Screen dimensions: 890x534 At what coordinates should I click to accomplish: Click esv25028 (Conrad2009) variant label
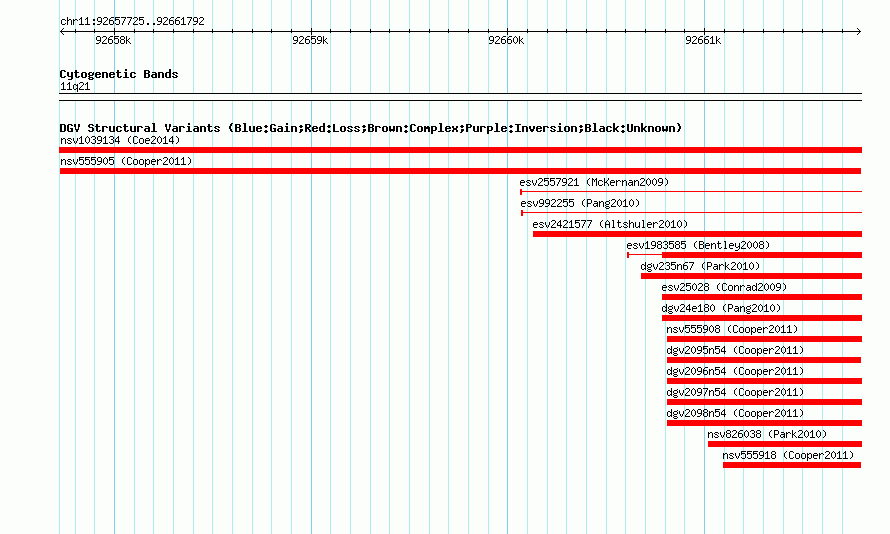click(724, 287)
